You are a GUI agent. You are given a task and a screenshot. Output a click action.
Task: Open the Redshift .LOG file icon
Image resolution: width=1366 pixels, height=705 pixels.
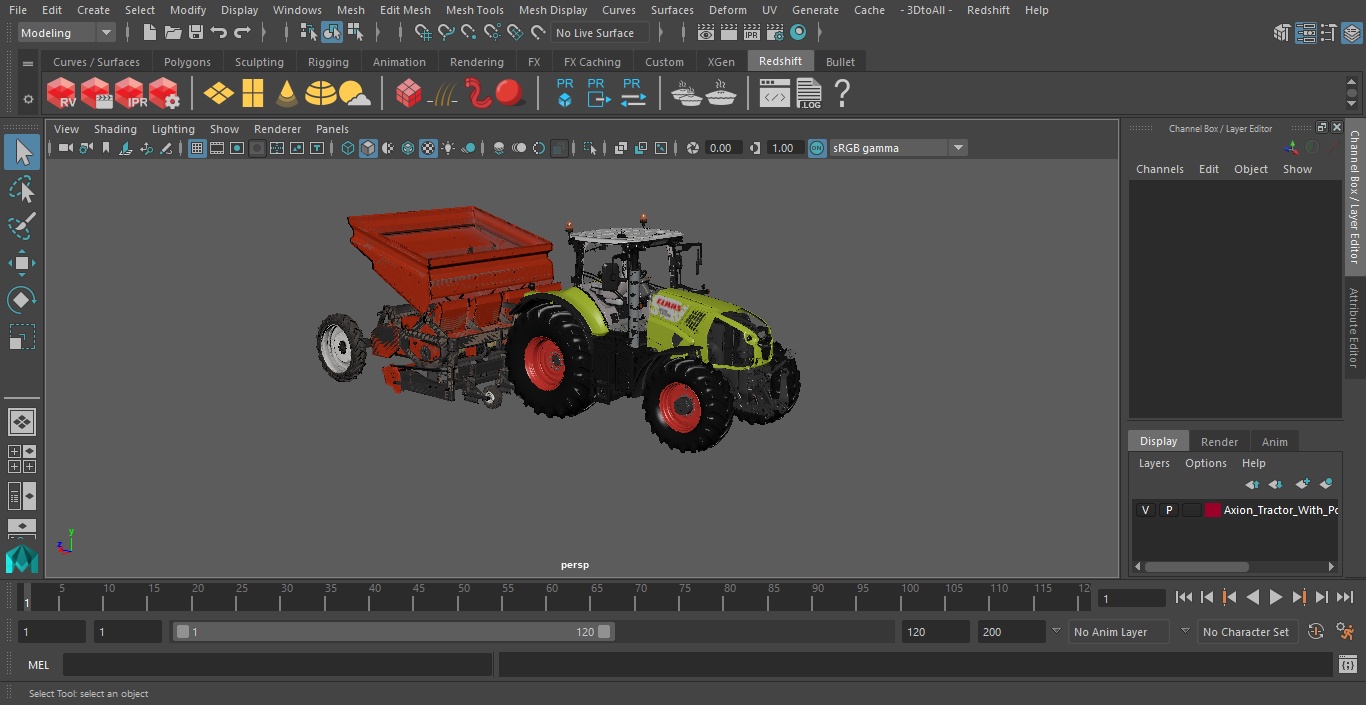click(809, 94)
